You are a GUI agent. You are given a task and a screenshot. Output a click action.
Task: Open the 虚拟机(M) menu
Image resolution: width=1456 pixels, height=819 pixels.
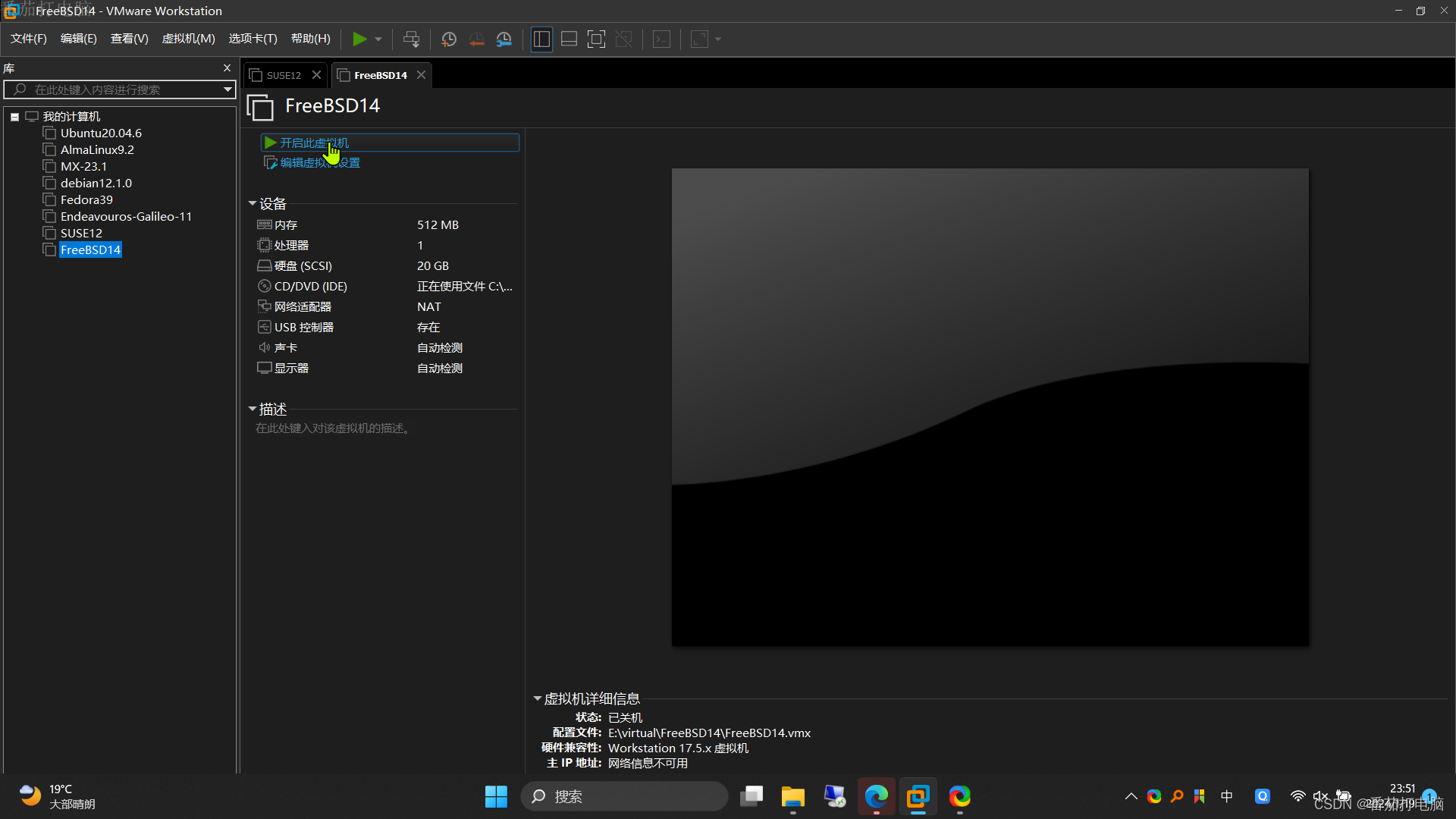pos(189,39)
